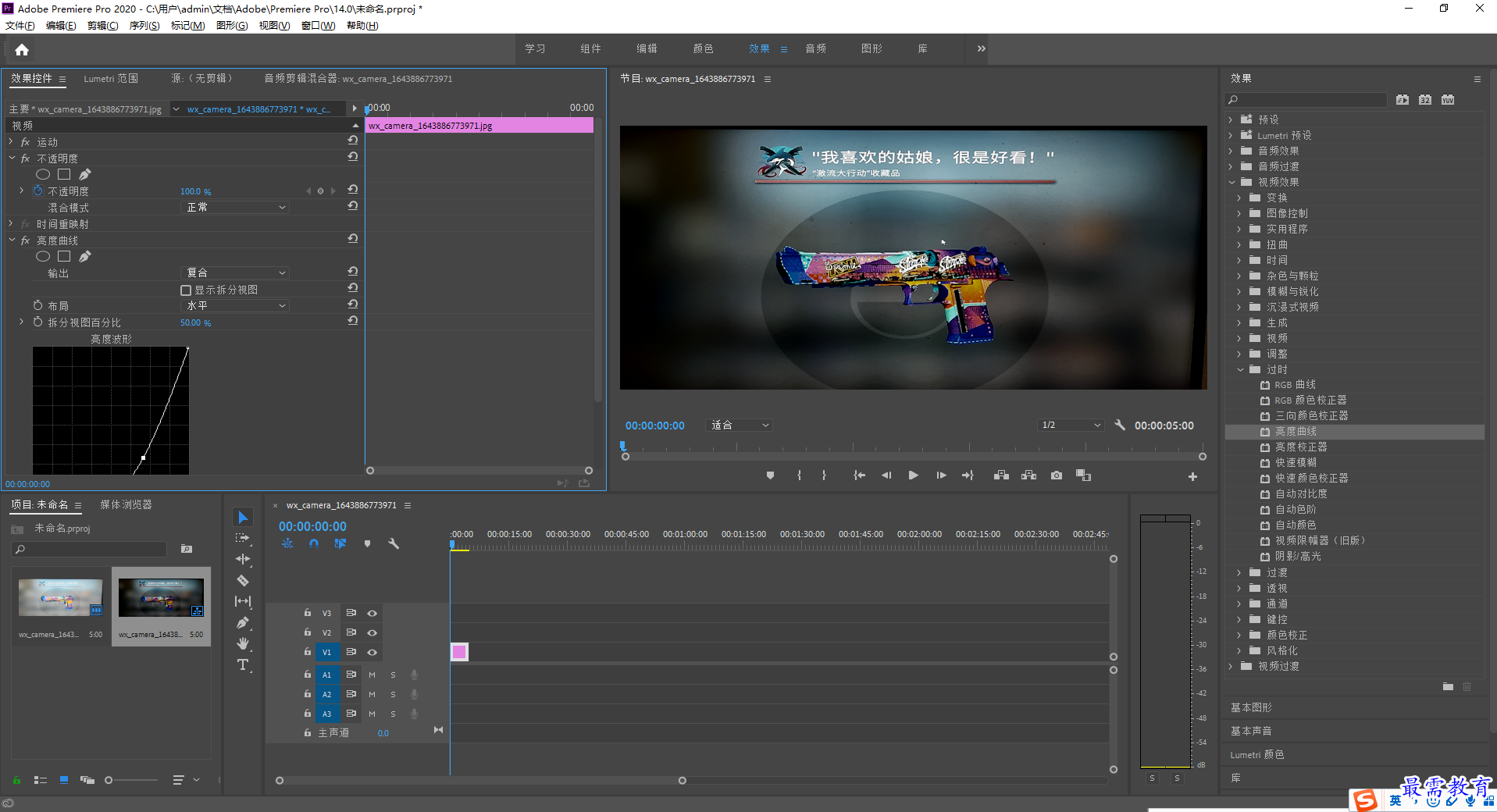Open the blend mode dropdown
The height and width of the screenshot is (812, 1497).
235,208
